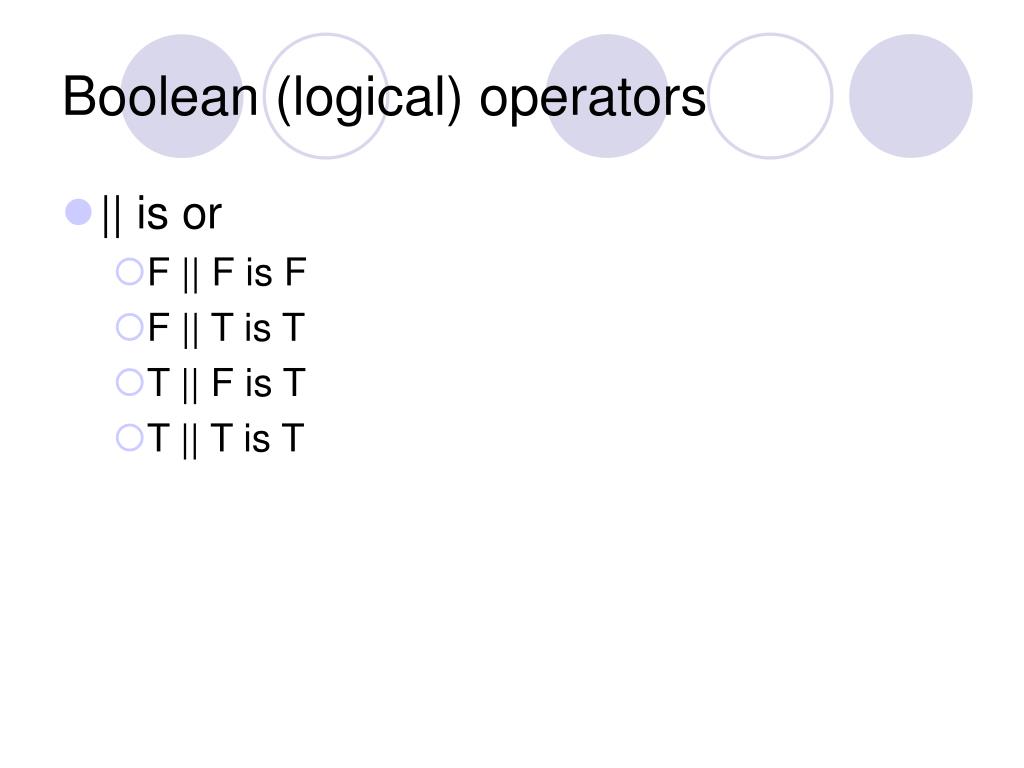Image resolution: width=1024 pixels, height=768 pixels.
Task: Click the line "T || F is T"
Action: pos(226,384)
